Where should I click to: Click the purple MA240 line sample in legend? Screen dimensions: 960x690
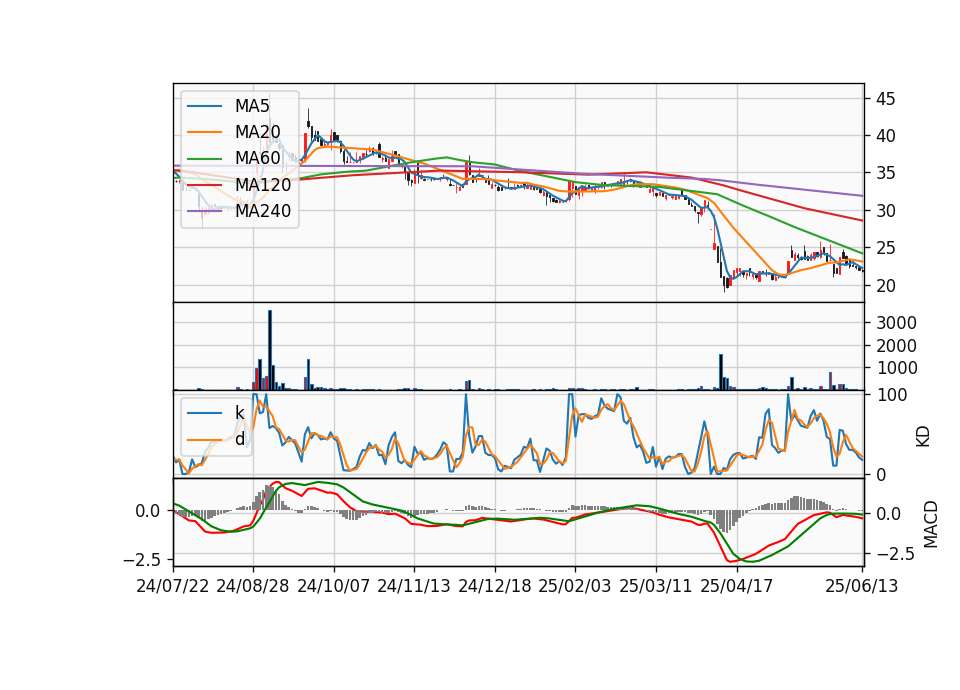[x=204, y=211]
